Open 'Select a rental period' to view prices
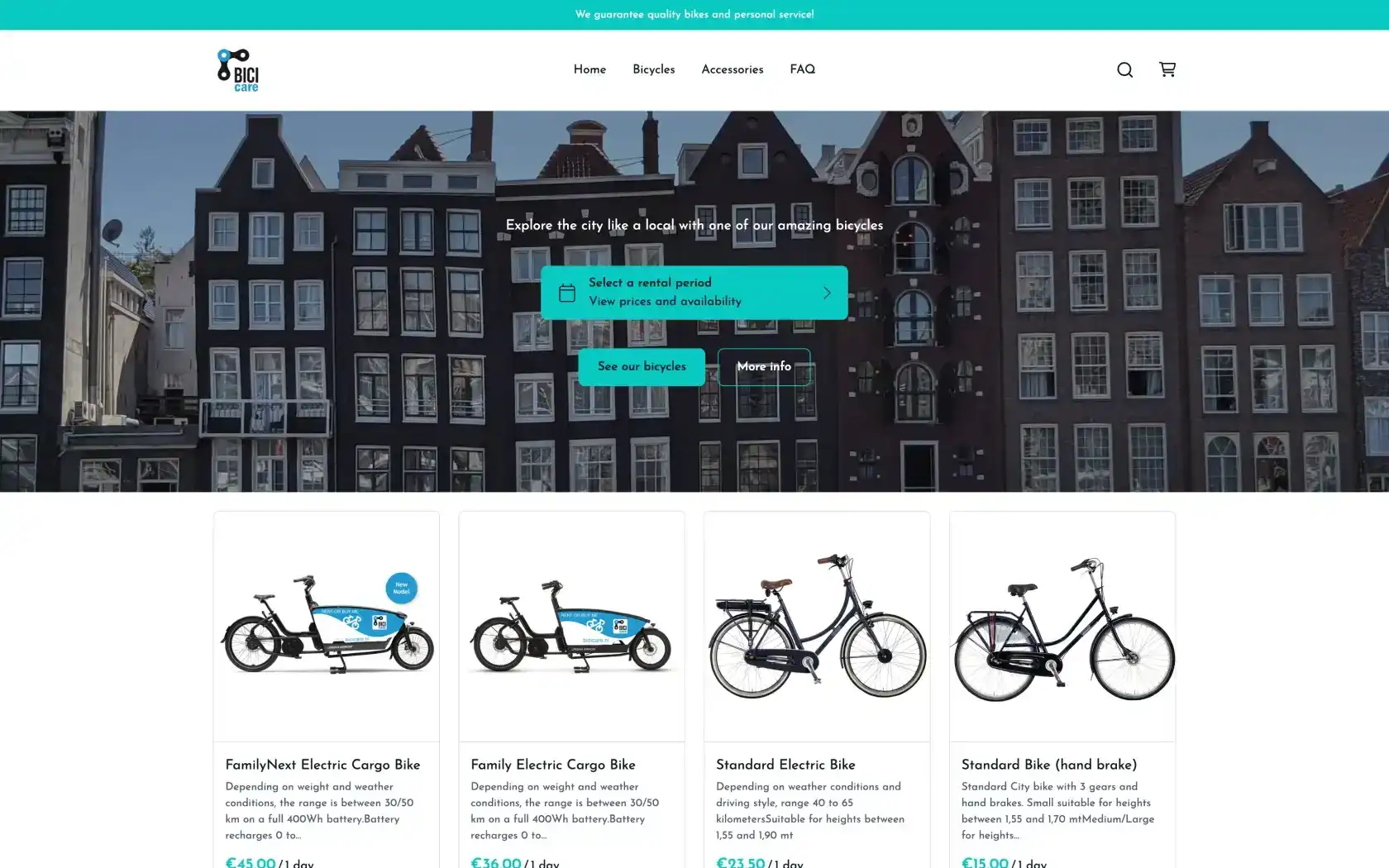This screenshot has width=1389, height=868. point(694,293)
